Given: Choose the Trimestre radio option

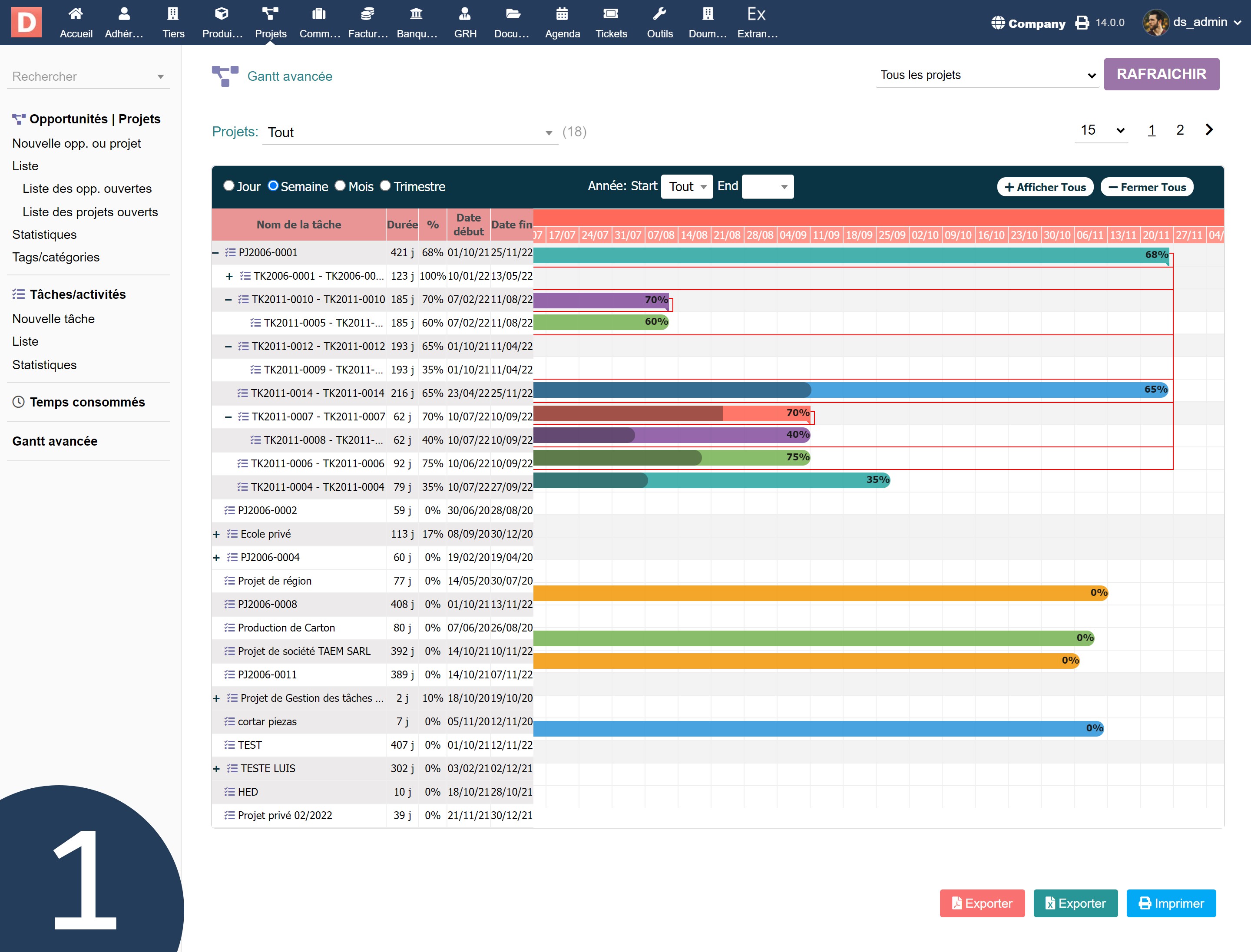Looking at the screenshot, I should pyautogui.click(x=385, y=186).
